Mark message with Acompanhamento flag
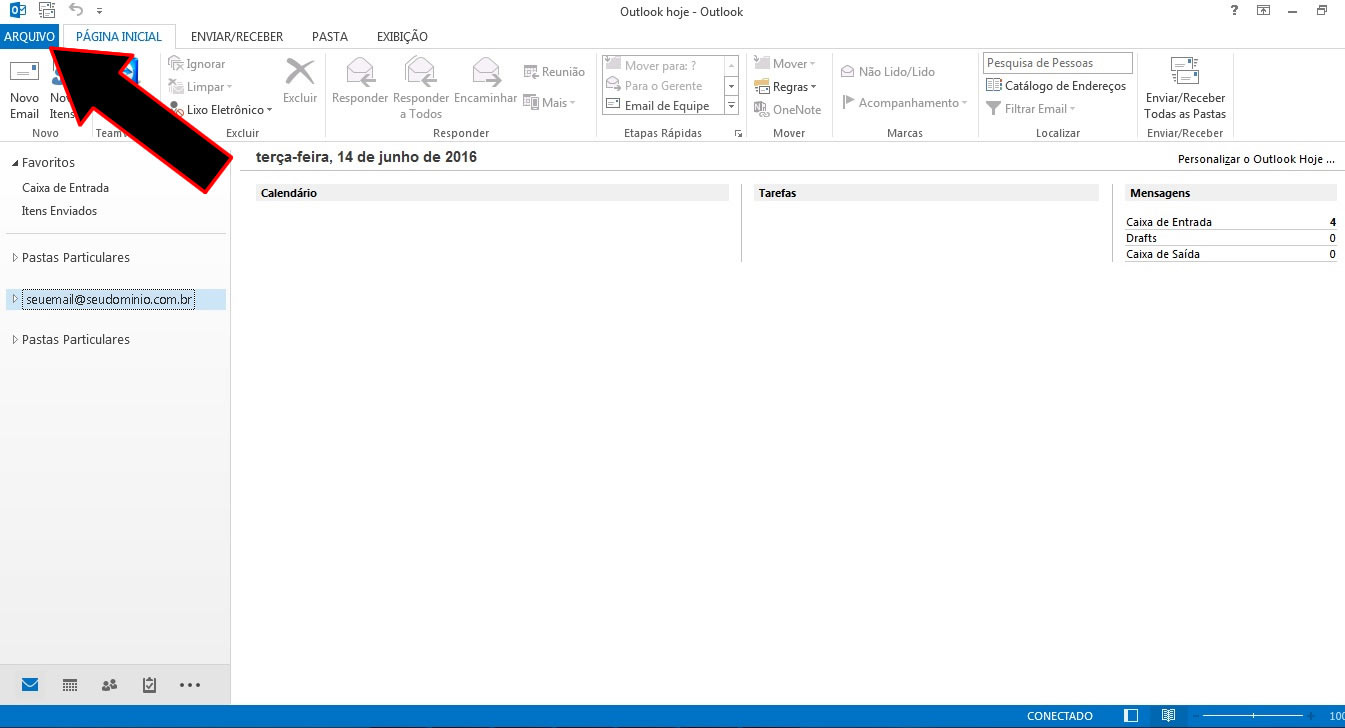1345x728 pixels. [x=903, y=102]
